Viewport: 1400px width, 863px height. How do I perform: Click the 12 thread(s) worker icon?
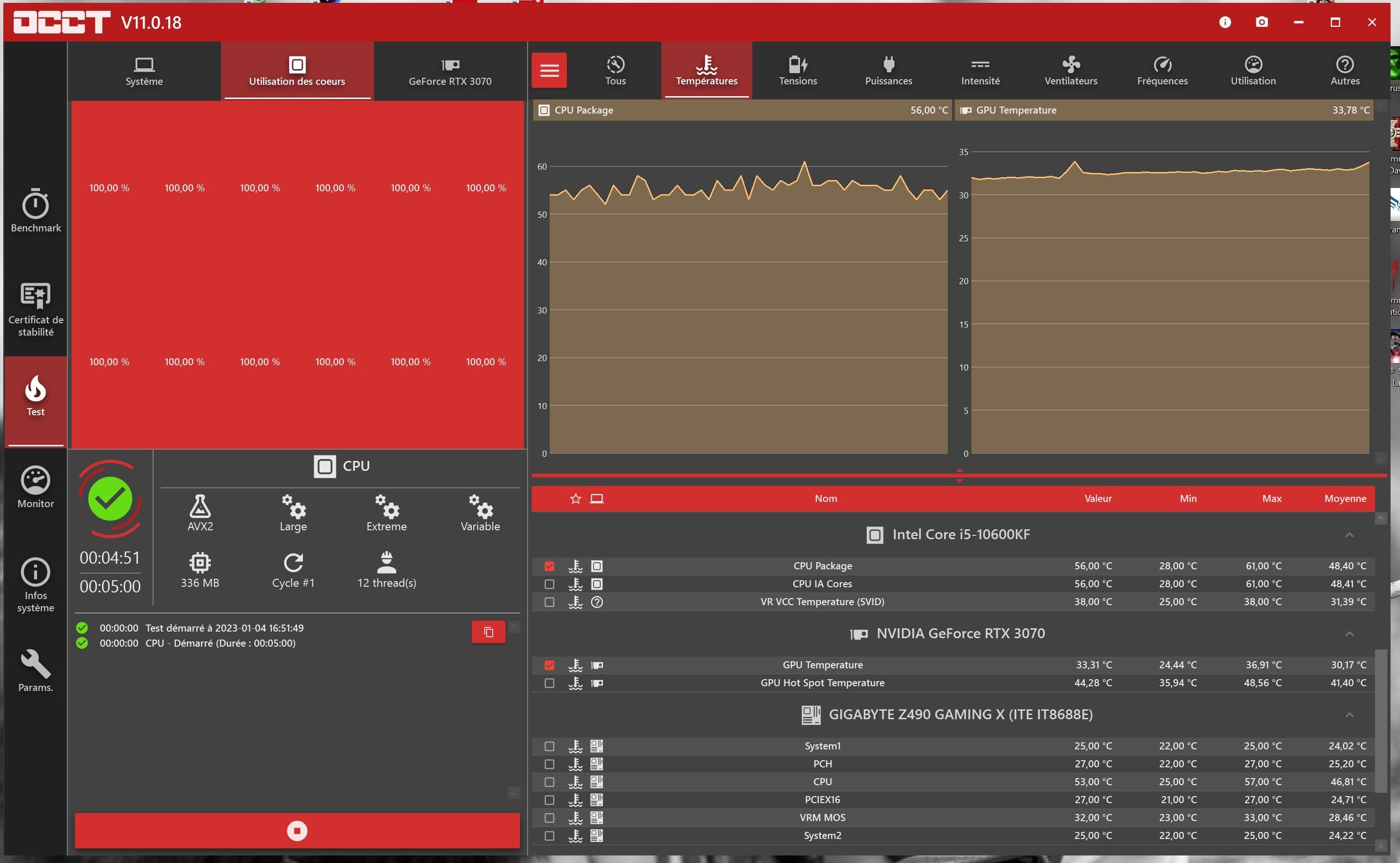coord(387,562)
